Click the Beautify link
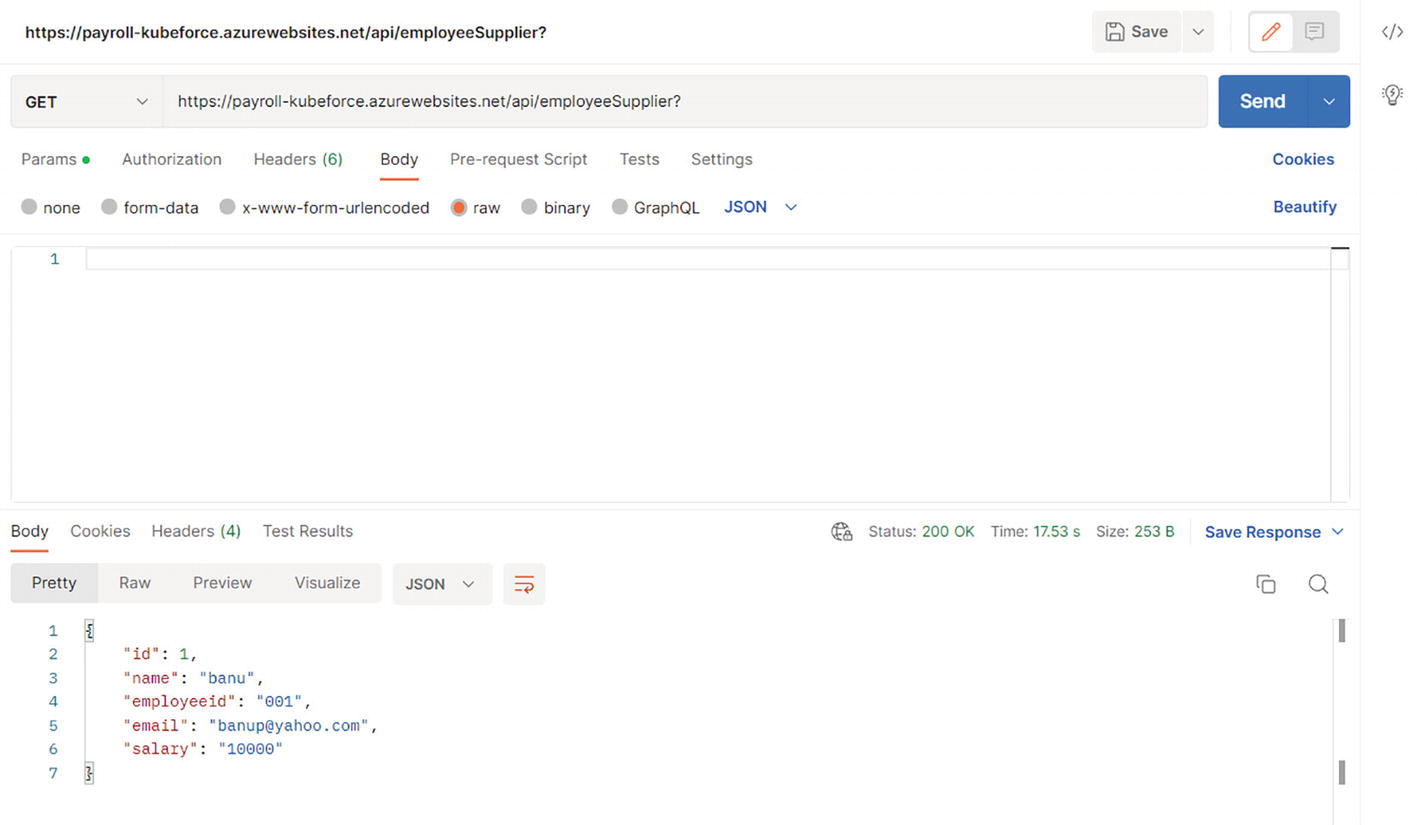This screenshot has width=1417, height=825. point(1304,207)
